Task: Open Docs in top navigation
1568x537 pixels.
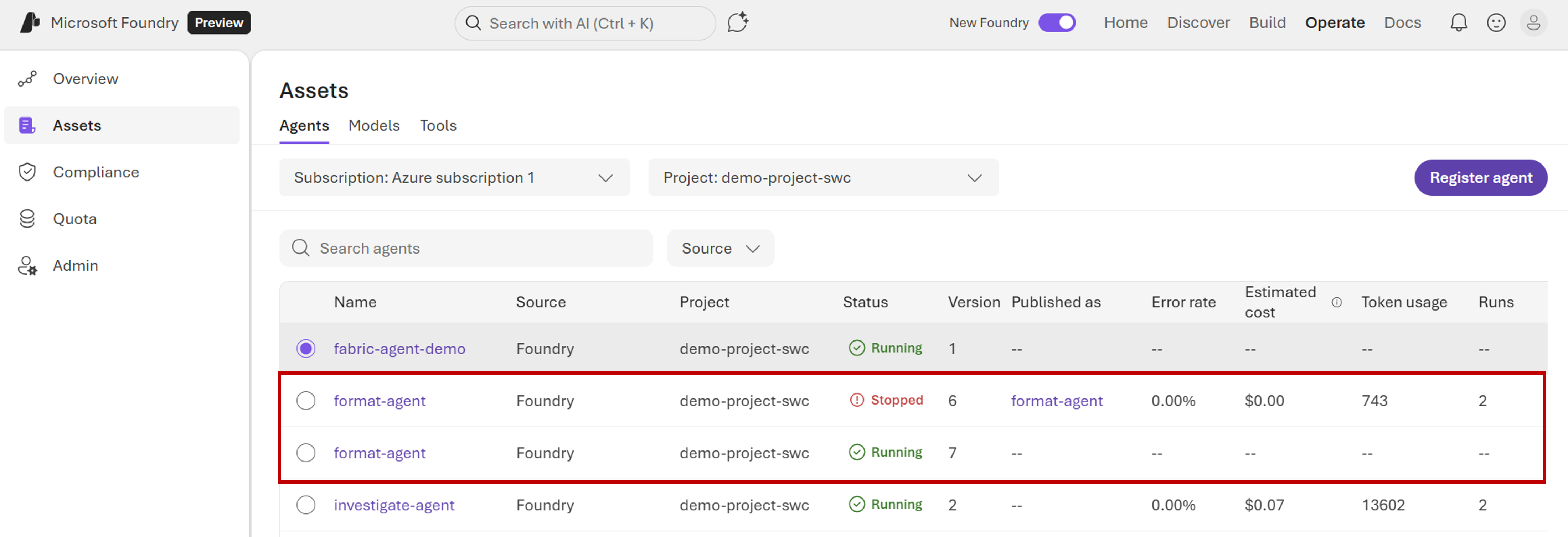Action: 1402,22
